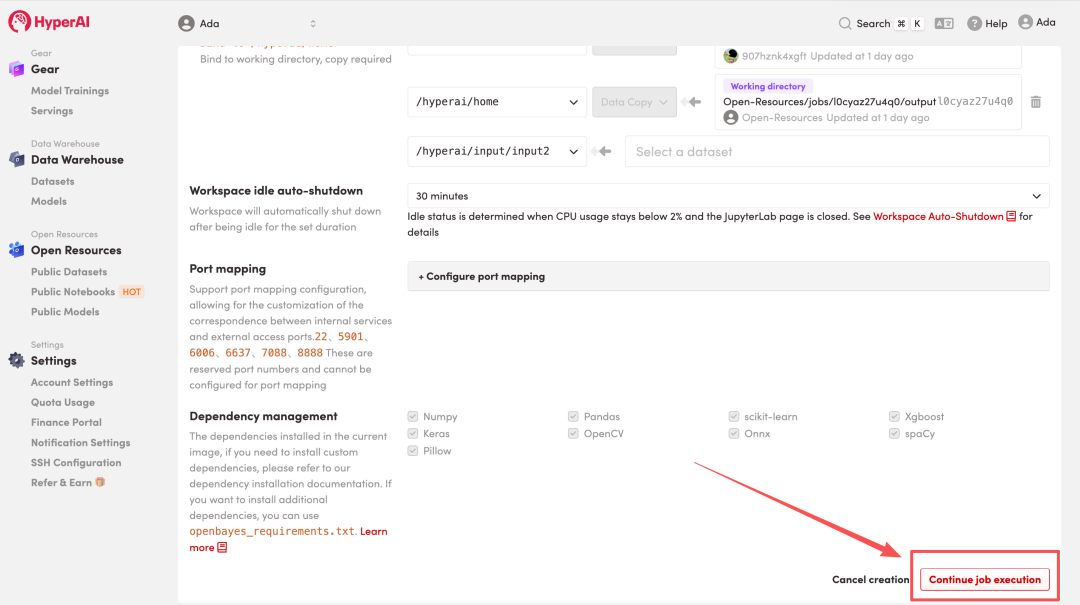Viewport: 1080px width, 605px height.
Task: Click the Settings gear icon in sidebar
Action: [17, 360]
